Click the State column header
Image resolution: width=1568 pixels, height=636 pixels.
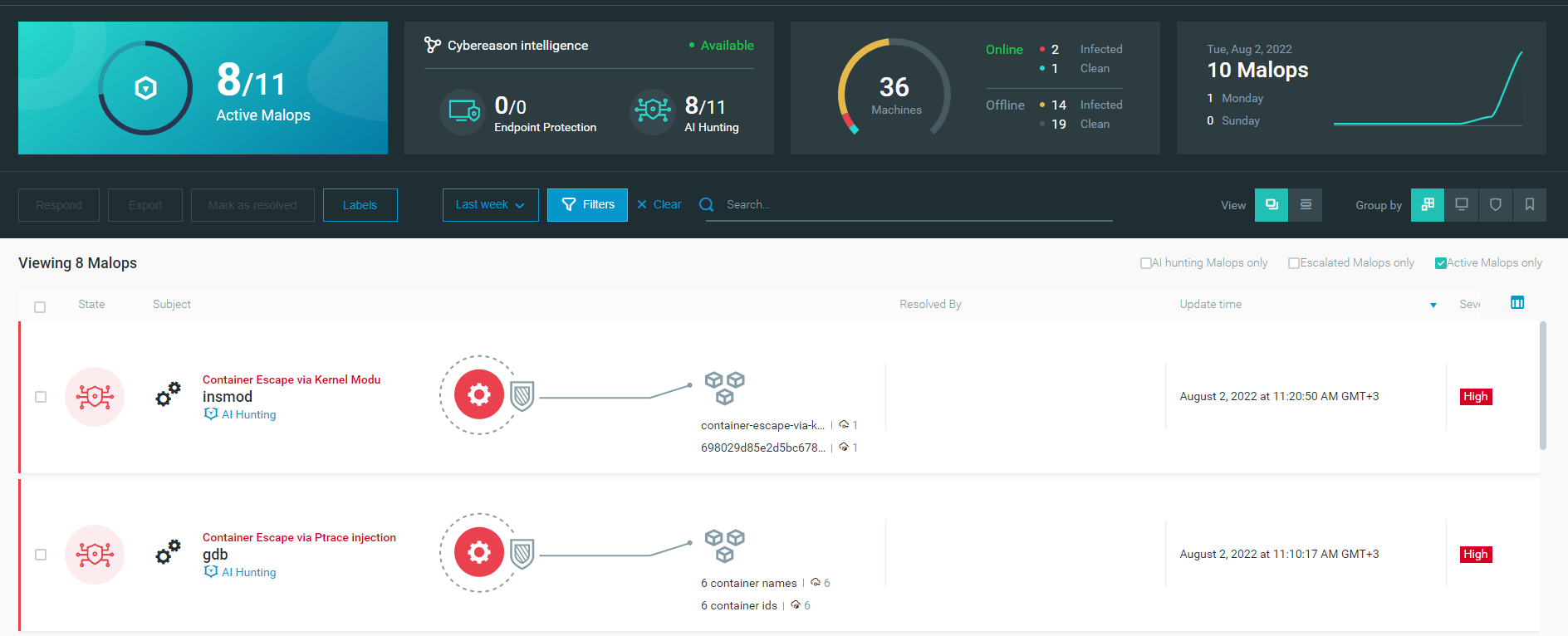(x=91, y=305)
